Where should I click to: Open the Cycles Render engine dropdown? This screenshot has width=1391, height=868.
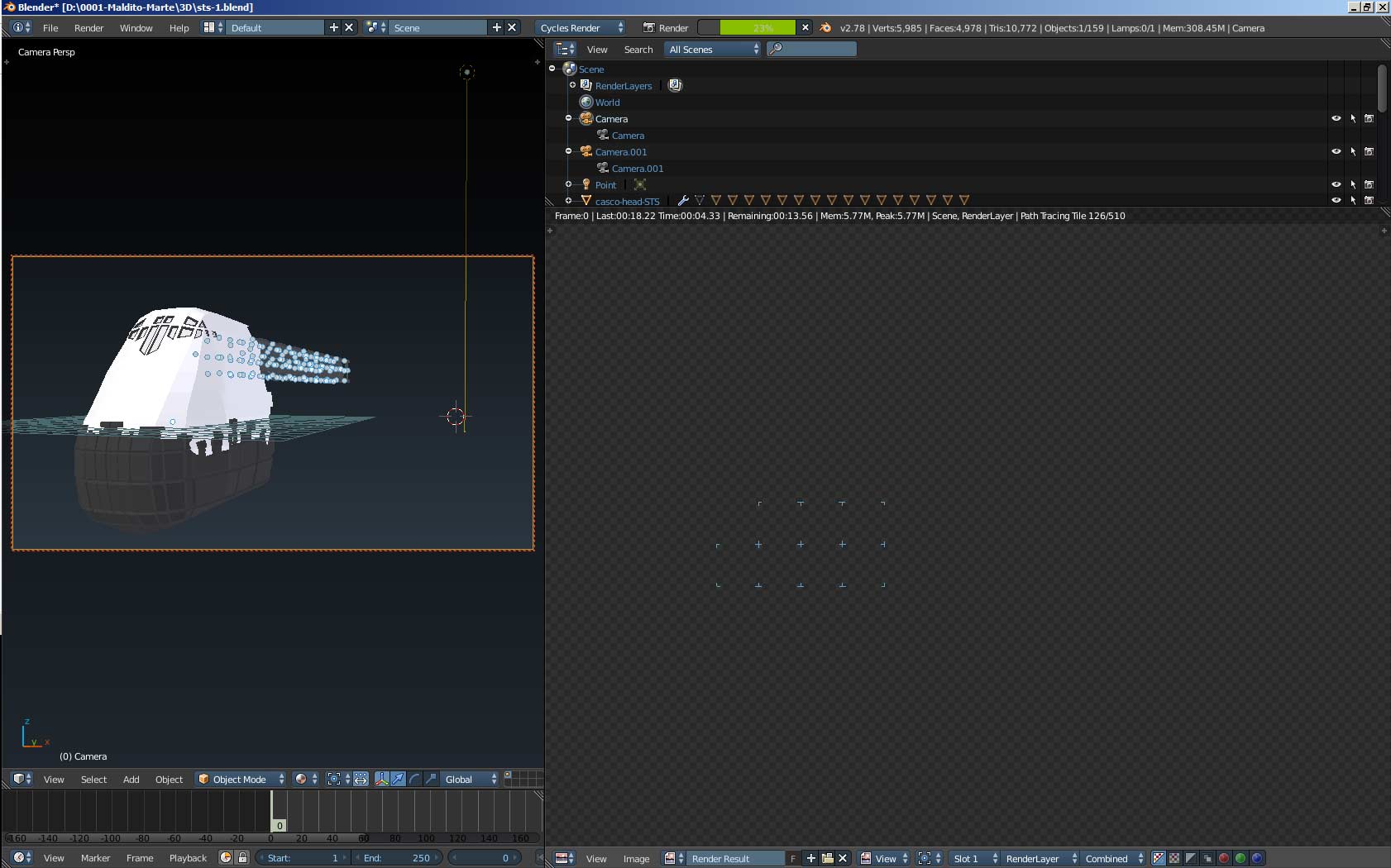pos(581,27)
